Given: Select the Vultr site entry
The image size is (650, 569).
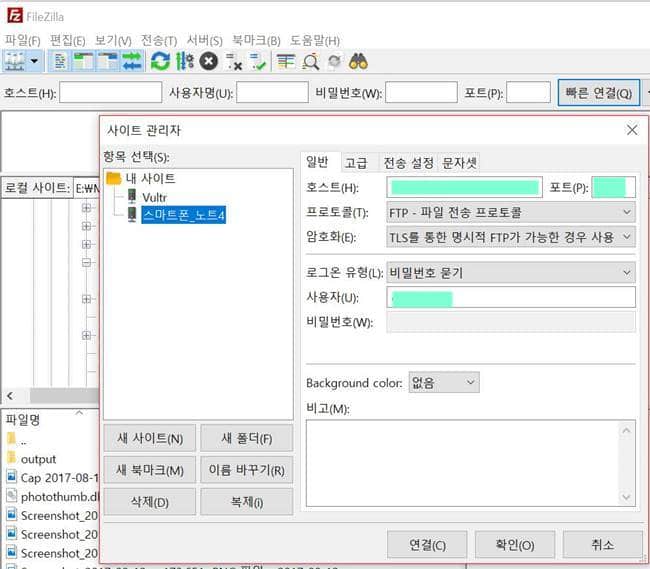Looking at the screenshot, I should click(154, 197).
